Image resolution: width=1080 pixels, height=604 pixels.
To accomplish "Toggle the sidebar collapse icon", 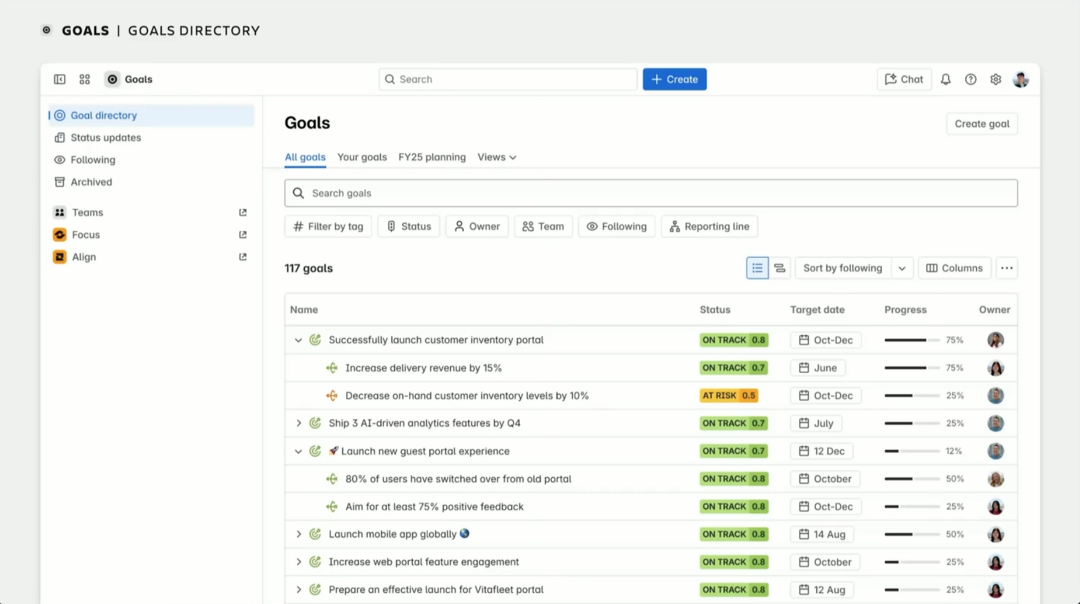I will click(x=60, y=79).
